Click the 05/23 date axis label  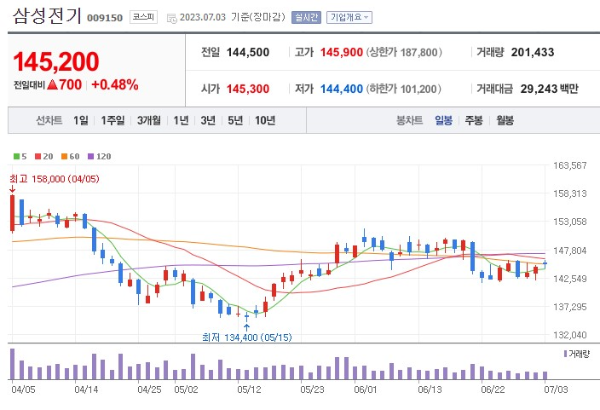point(312,390)
